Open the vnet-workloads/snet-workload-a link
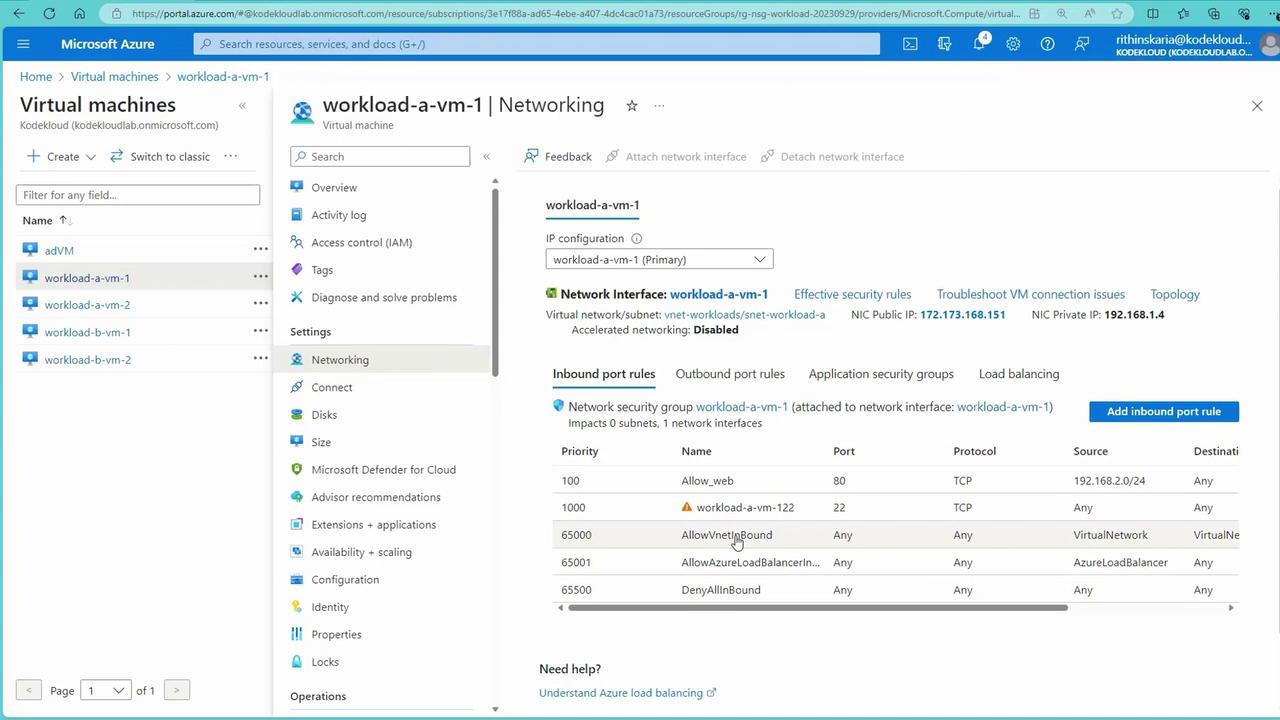 pyautogui.click(x=745, y=314)
